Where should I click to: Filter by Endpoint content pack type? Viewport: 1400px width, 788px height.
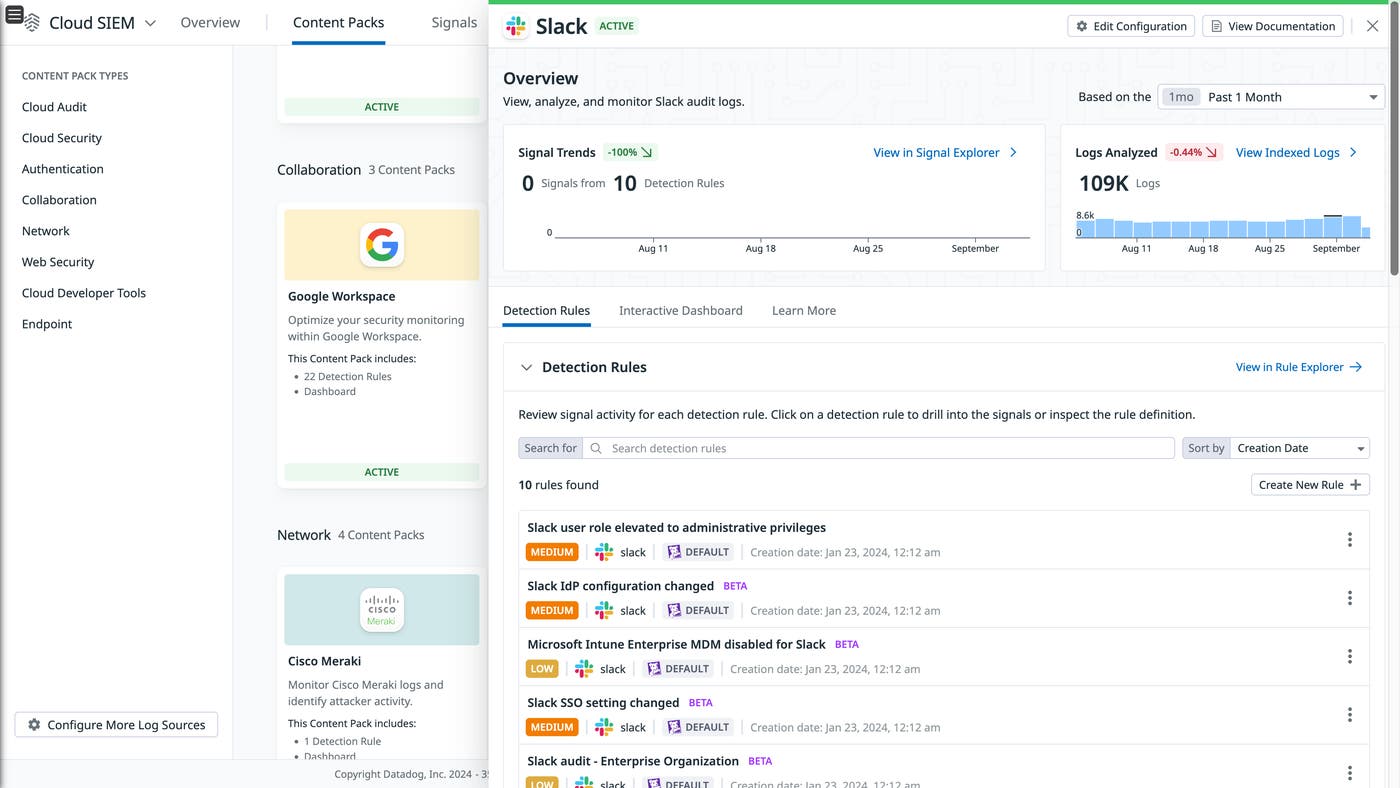(47, 324)
